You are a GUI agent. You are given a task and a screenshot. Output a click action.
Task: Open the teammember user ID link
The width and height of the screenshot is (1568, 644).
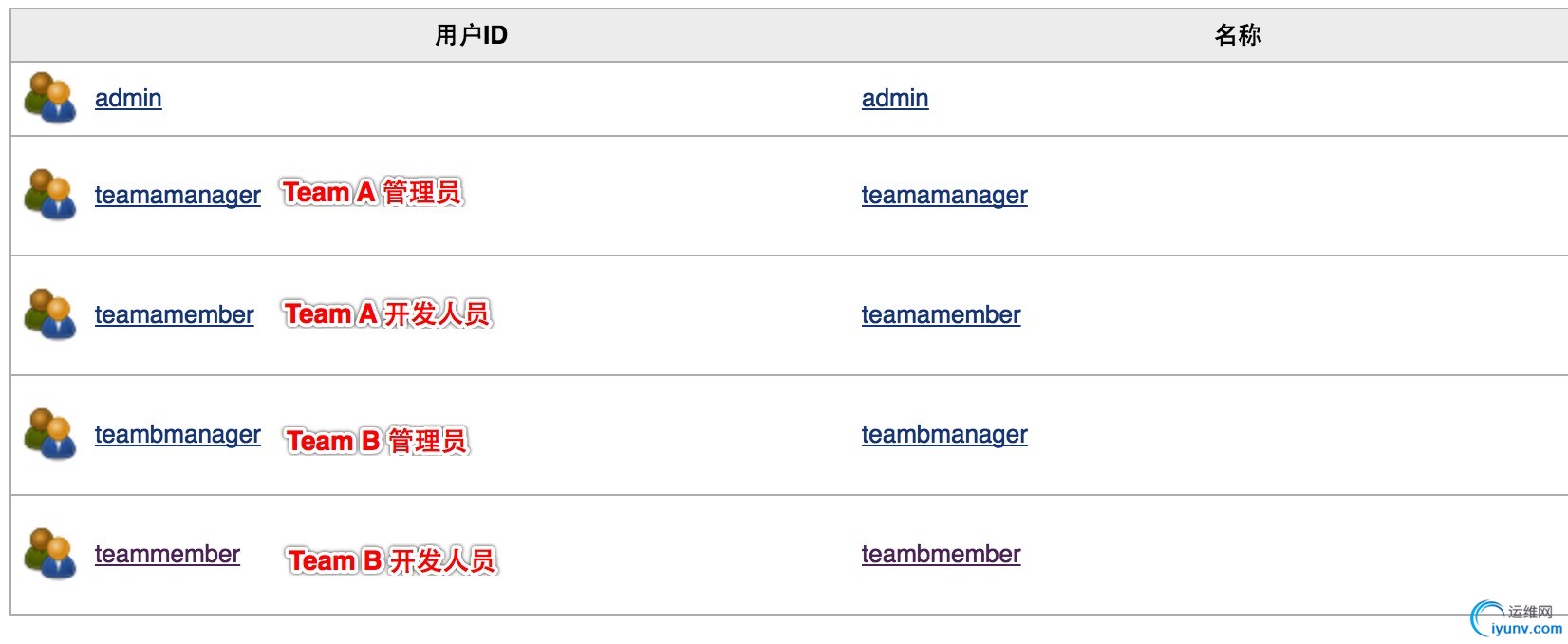tap(167, 554)
